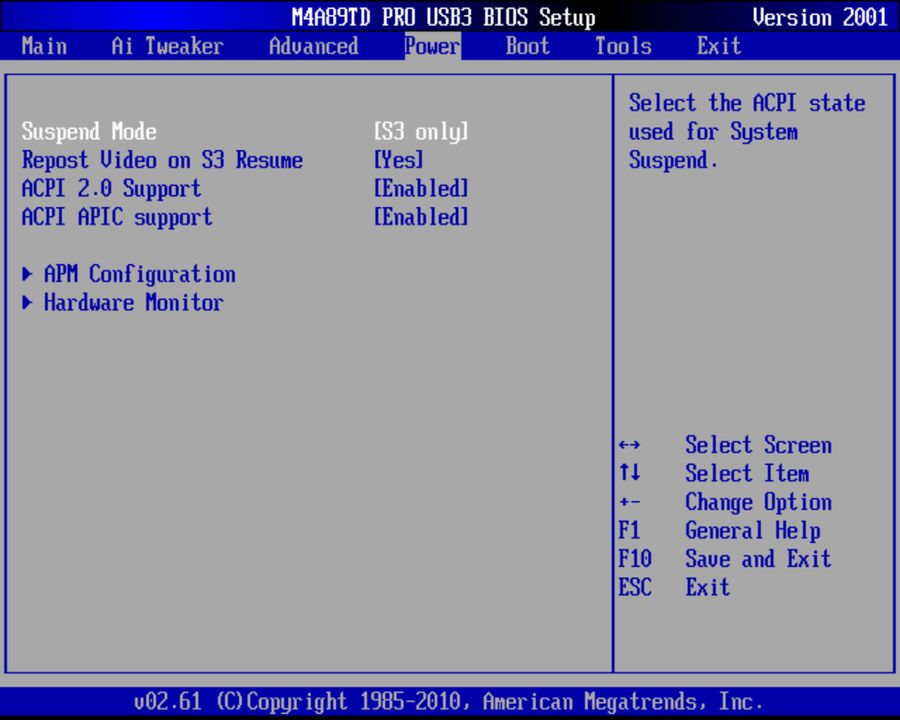Click the M4A89TD PRO title bar text
Image resolution: width=900 pixels, height=720 pixels.
[443, 17]
